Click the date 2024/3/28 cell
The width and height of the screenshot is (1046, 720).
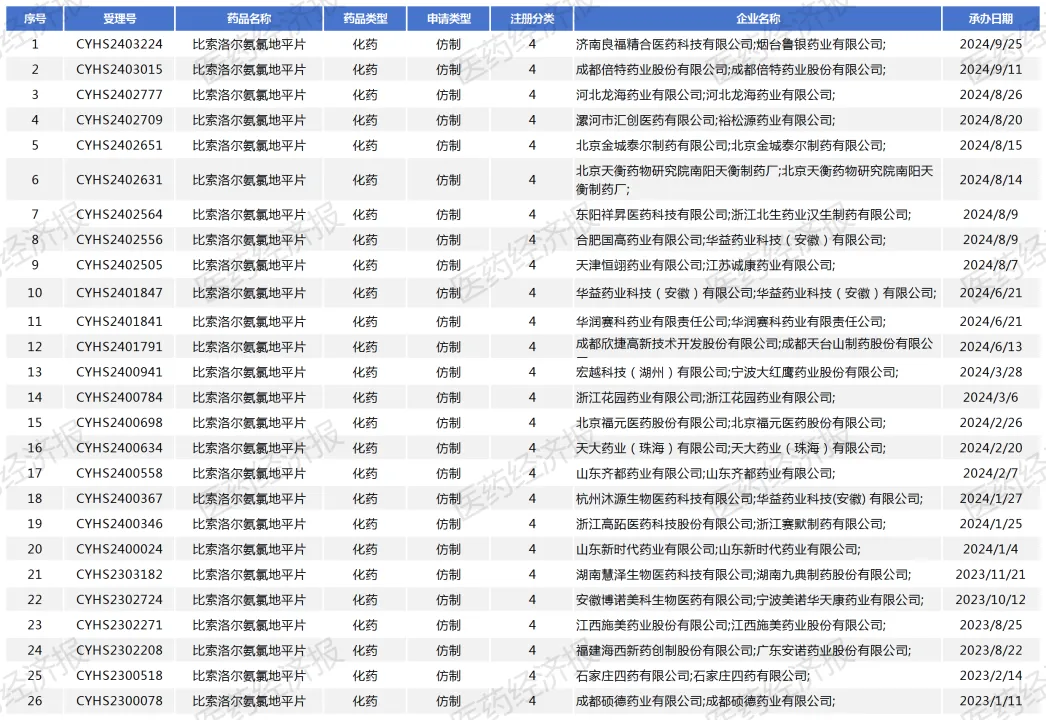(x=990, y=372)
